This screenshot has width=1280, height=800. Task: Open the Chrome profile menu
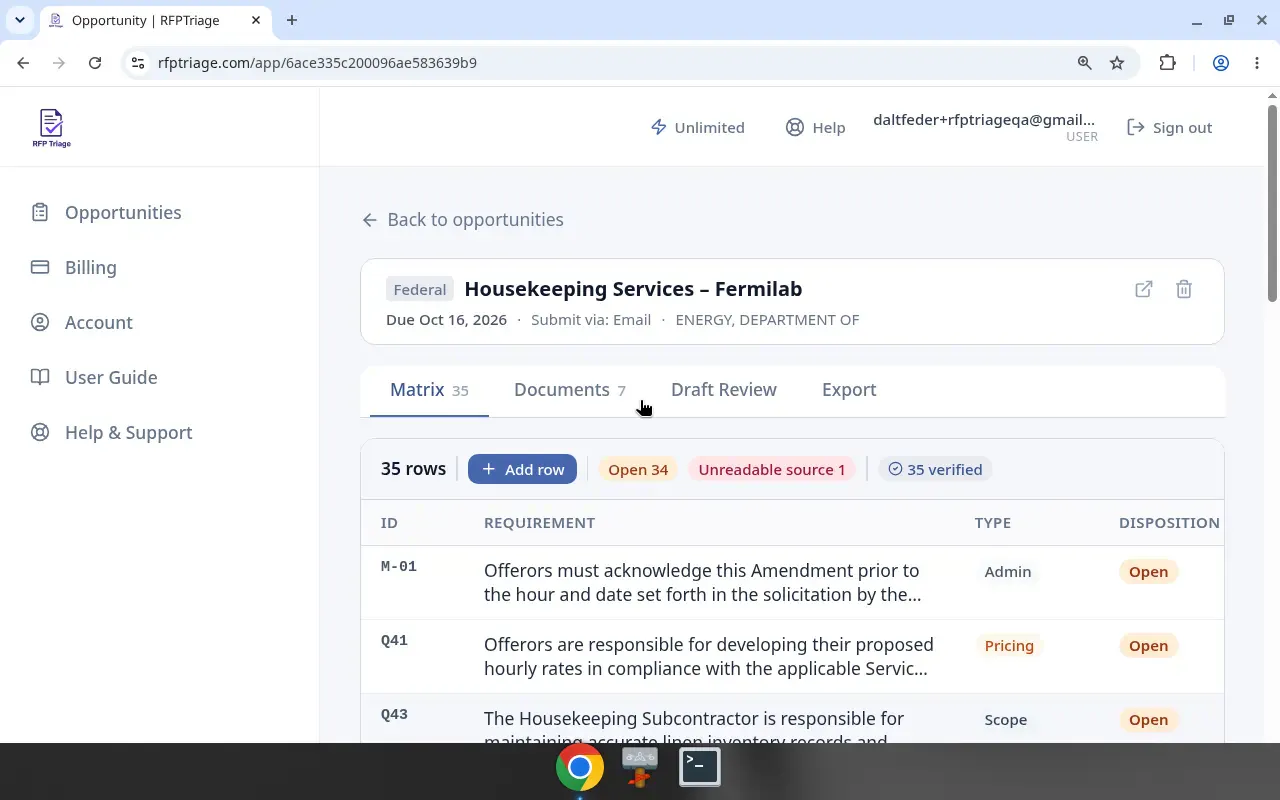click(x=1221, y=62)
